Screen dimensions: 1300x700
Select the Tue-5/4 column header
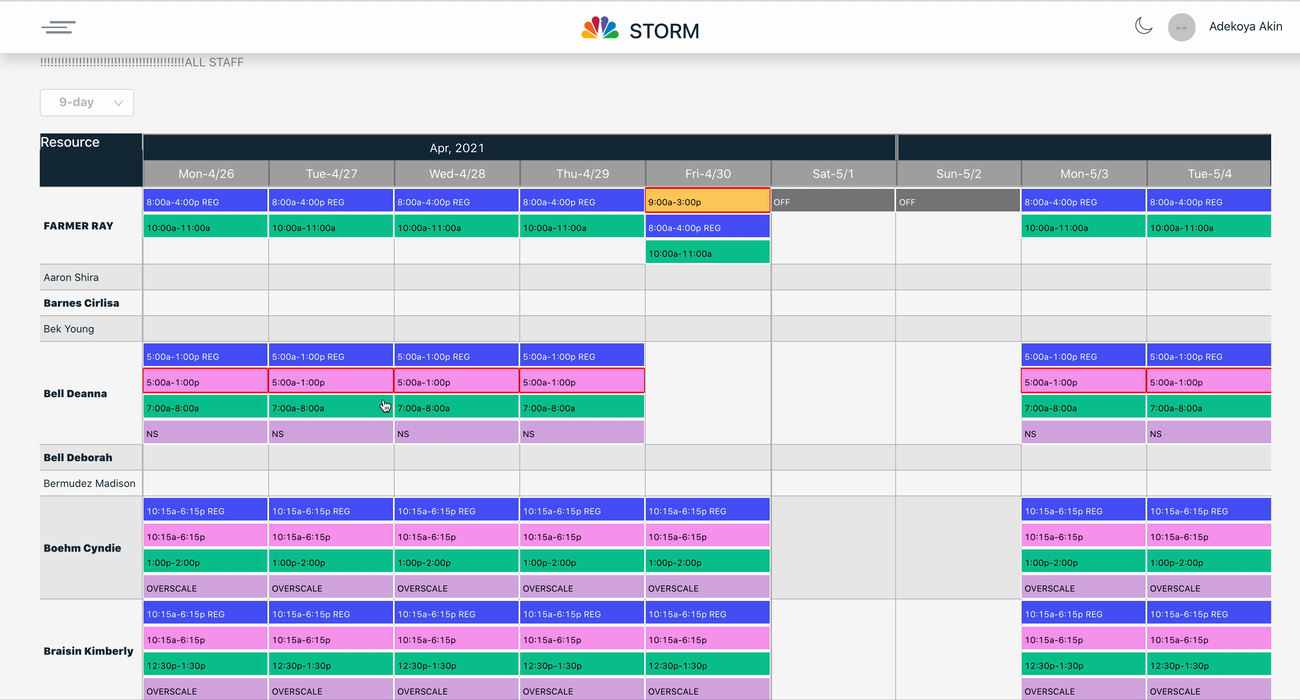1209,173
